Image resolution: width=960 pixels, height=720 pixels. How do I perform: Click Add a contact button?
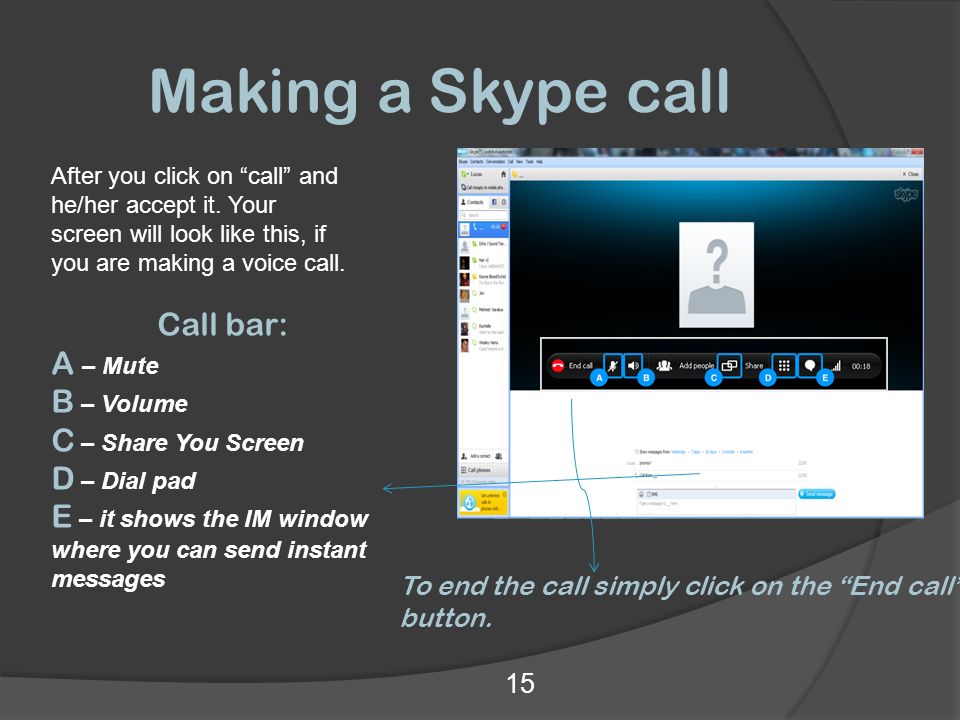tap(476, 456)
